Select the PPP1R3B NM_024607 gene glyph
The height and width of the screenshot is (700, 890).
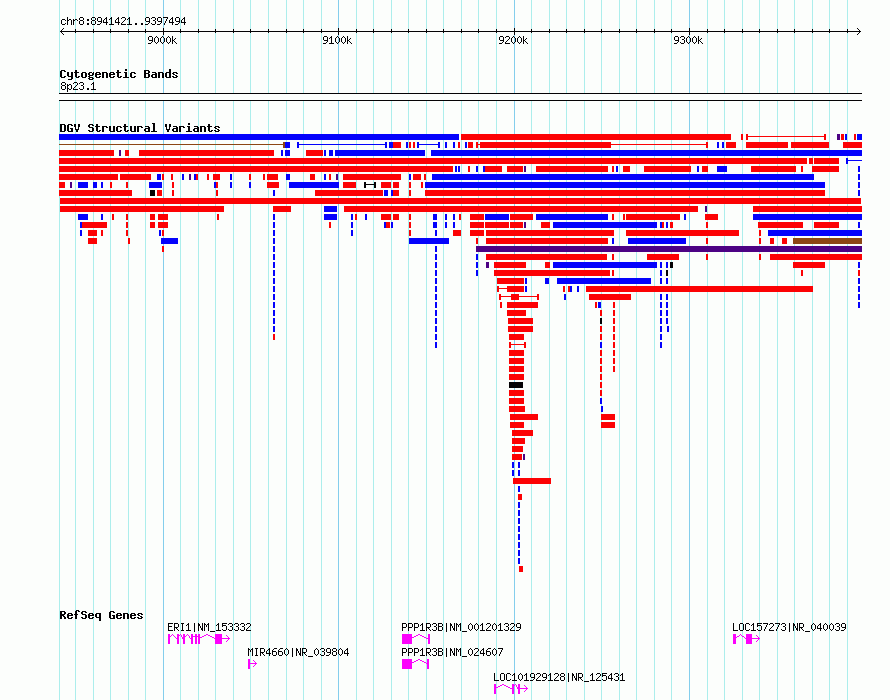click(415, 664)
